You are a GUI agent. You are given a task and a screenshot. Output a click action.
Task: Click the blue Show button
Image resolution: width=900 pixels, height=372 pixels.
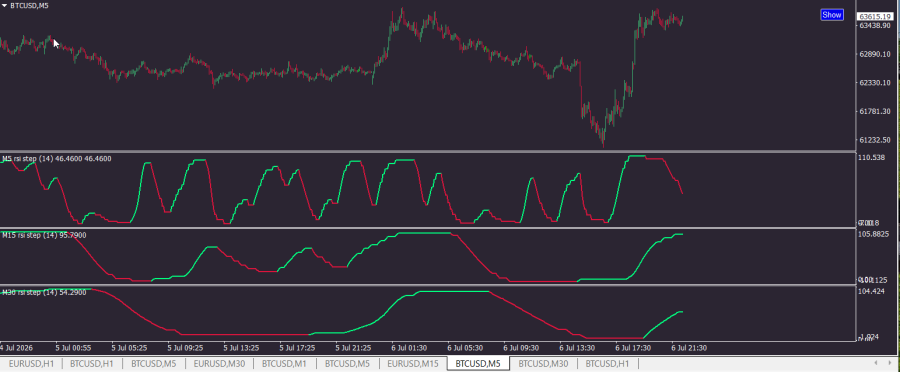click(832, 15)
